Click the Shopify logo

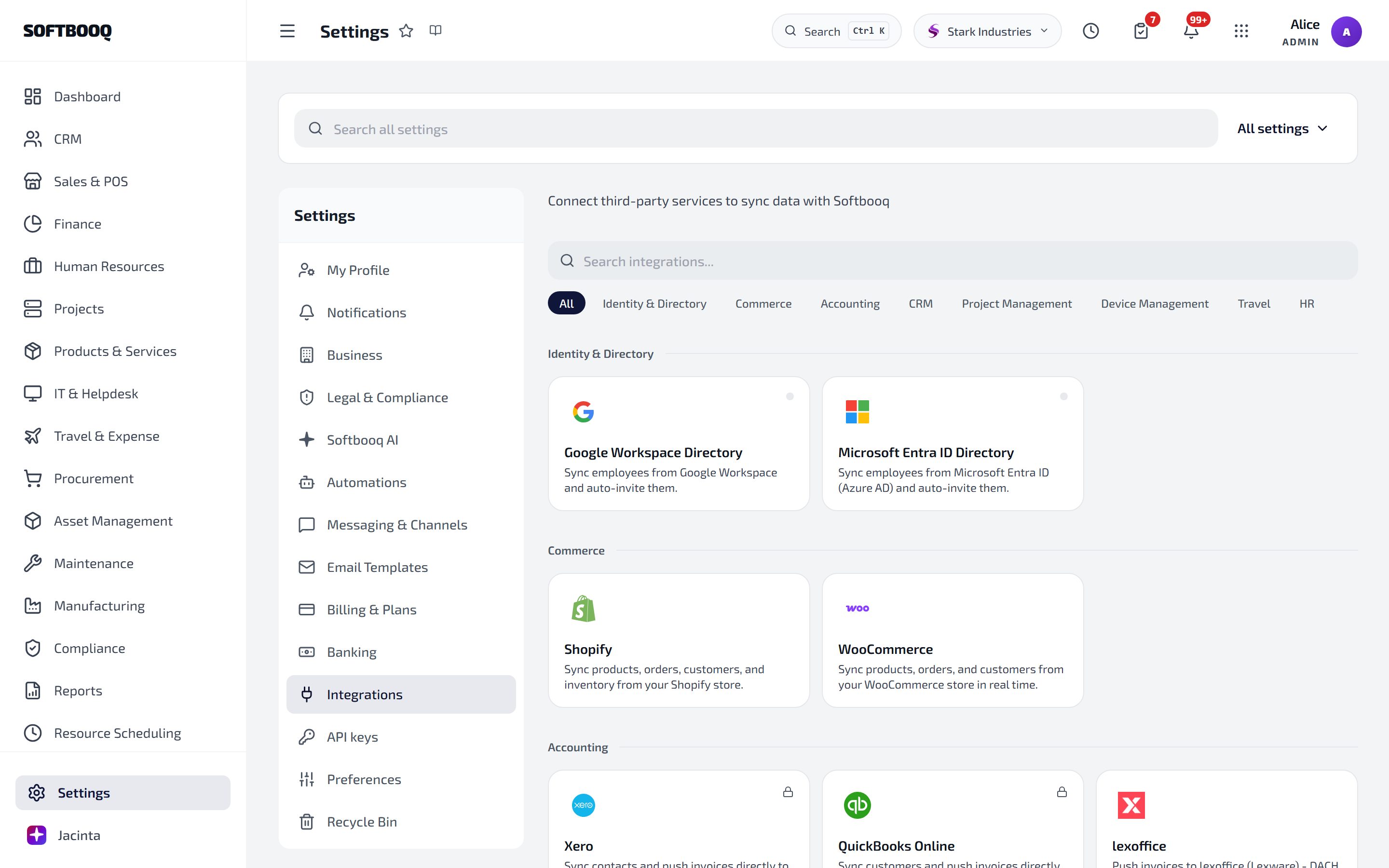click(x=583, y=609)
